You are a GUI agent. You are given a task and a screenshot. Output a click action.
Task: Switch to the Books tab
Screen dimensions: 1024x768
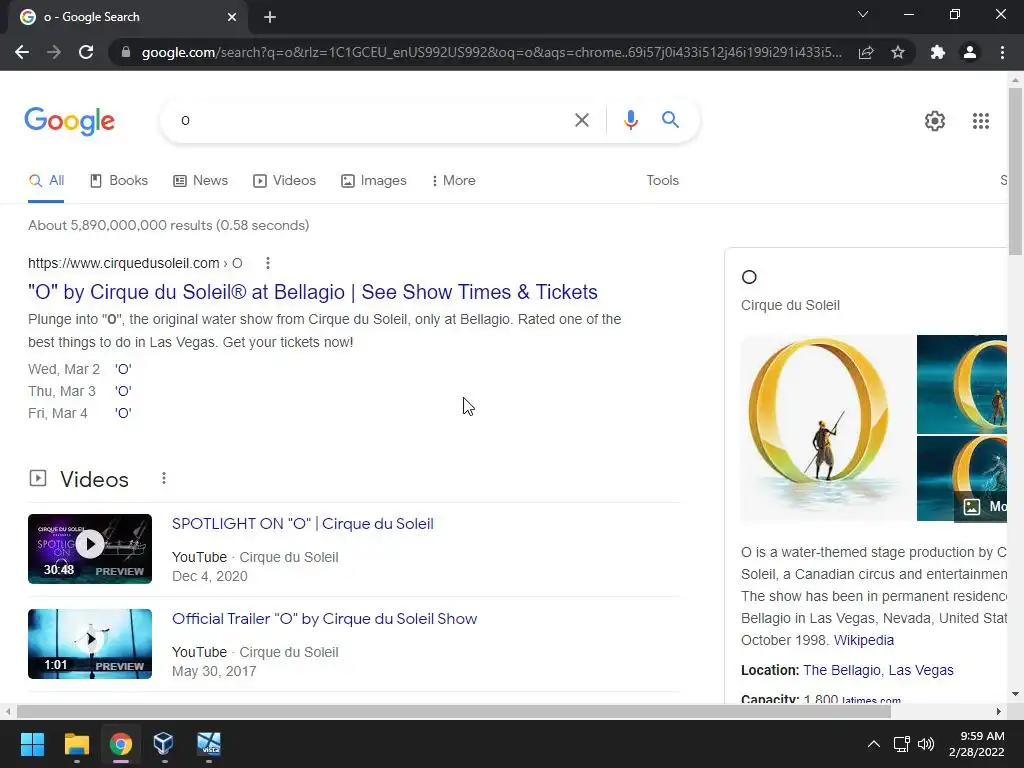119,181
